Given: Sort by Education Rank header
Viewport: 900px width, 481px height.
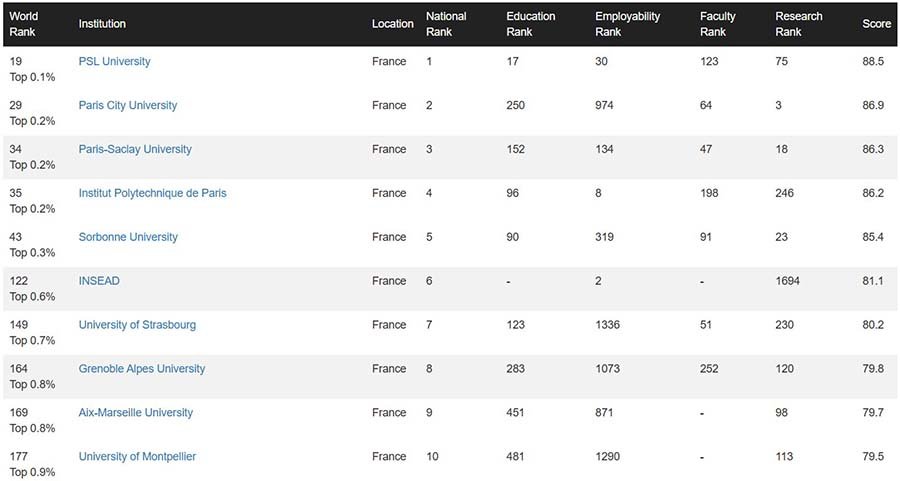Looking at the screenshot, I should click(x=531, y=24).
